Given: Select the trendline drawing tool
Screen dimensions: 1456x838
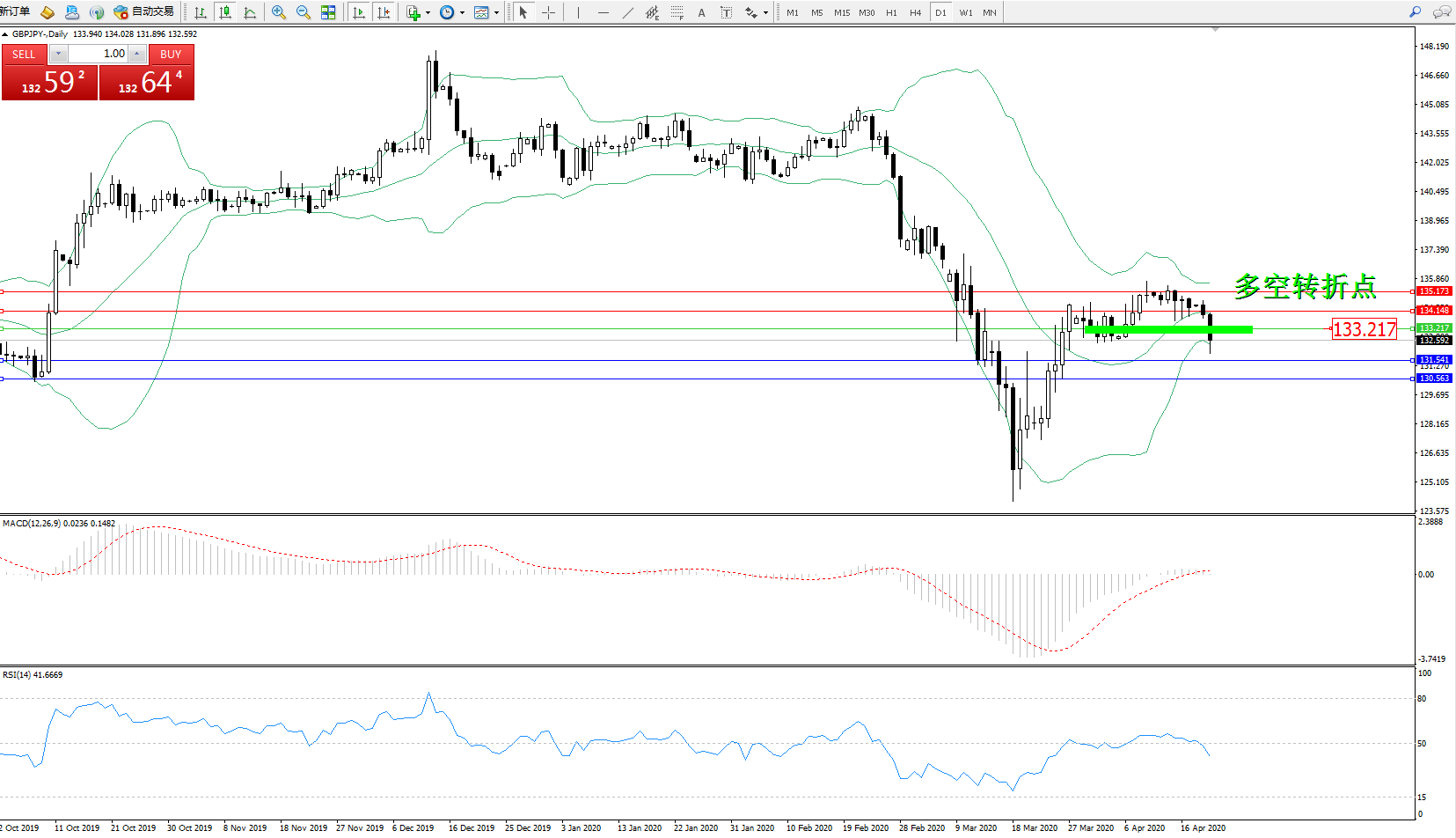Looking at the screenshot, I should click(627, 12).
